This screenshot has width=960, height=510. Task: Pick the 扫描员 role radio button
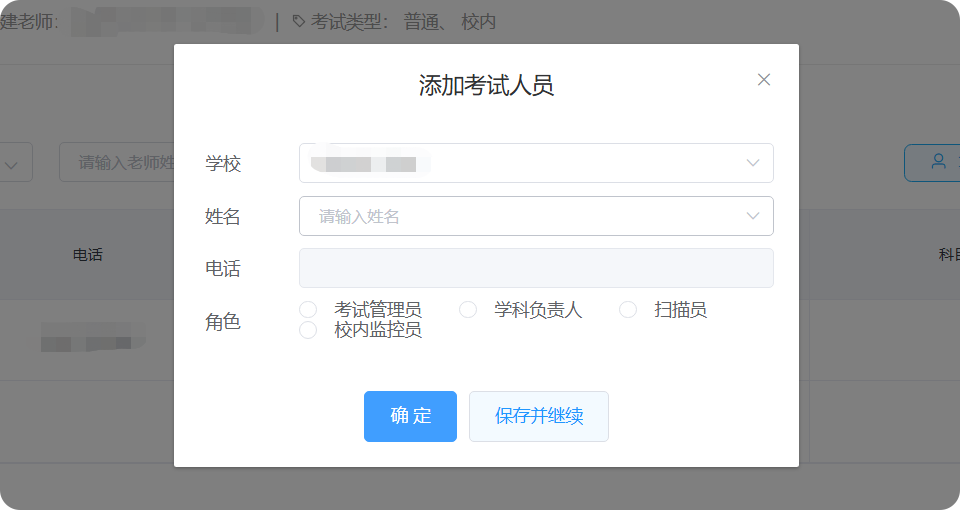pos(628,310)
